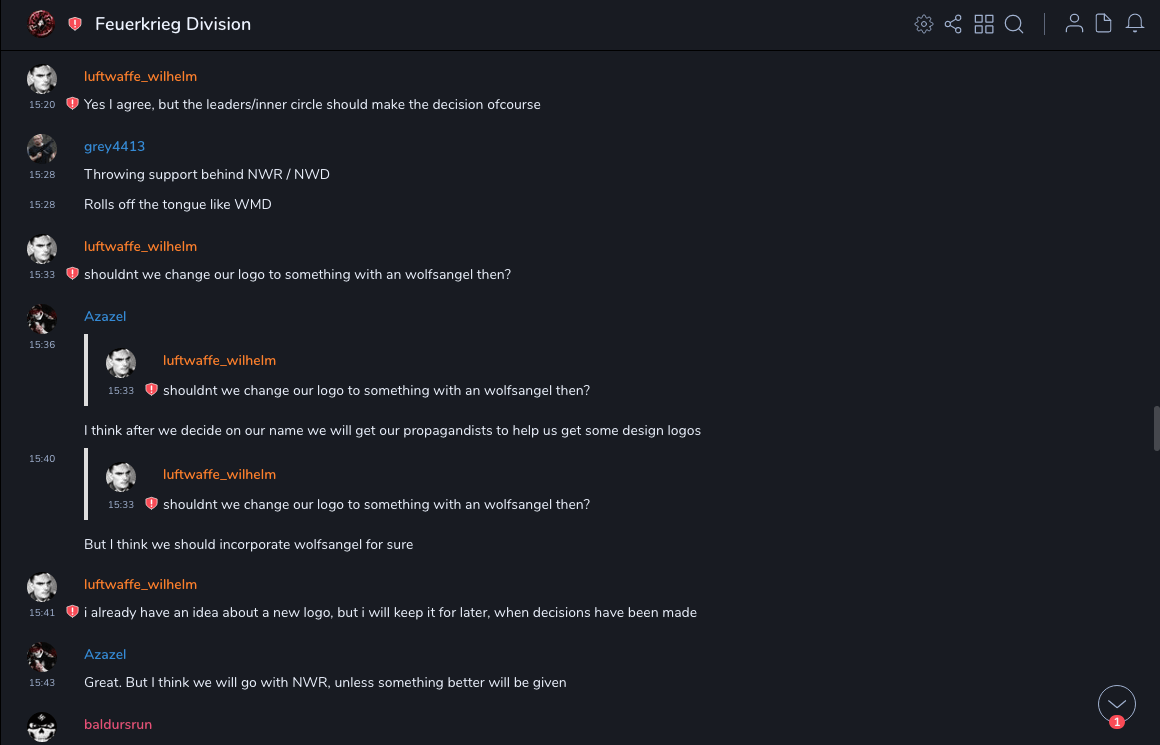Open grey4413's username link
Screen dimensions: 1160x745
pos(114,146)
